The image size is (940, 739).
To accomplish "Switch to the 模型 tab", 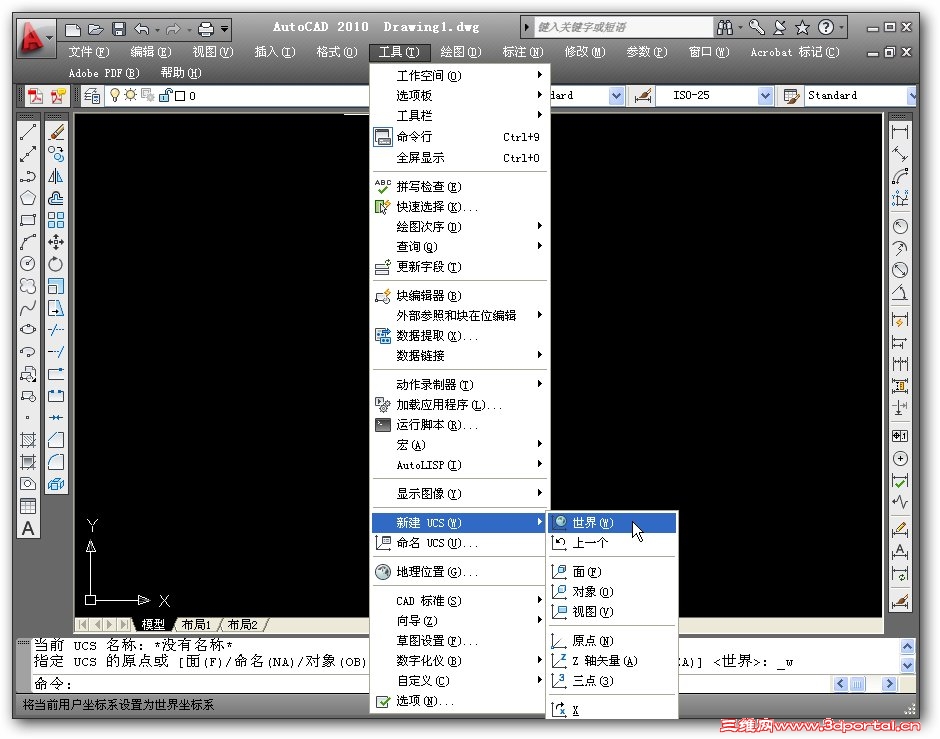I will pos(153,625).
